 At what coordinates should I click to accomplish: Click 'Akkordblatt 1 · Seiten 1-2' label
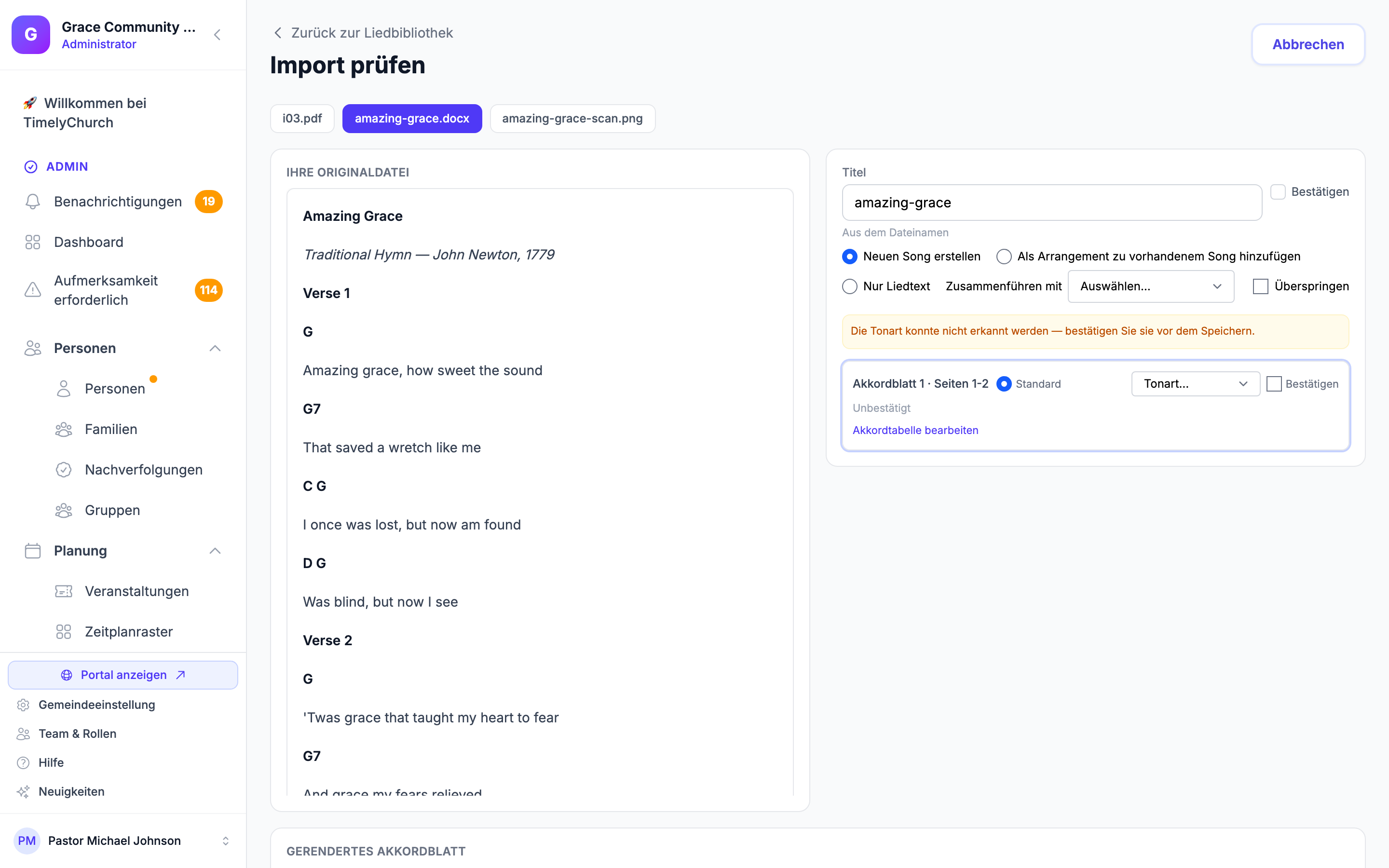920,384
